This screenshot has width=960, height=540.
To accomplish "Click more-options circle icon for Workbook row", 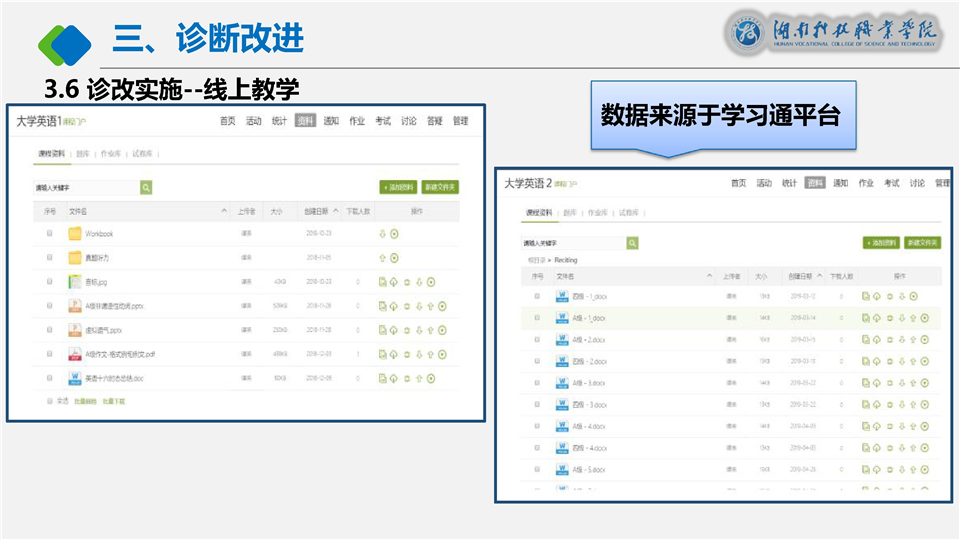I will pyautogui.click(x=395, y=234).
